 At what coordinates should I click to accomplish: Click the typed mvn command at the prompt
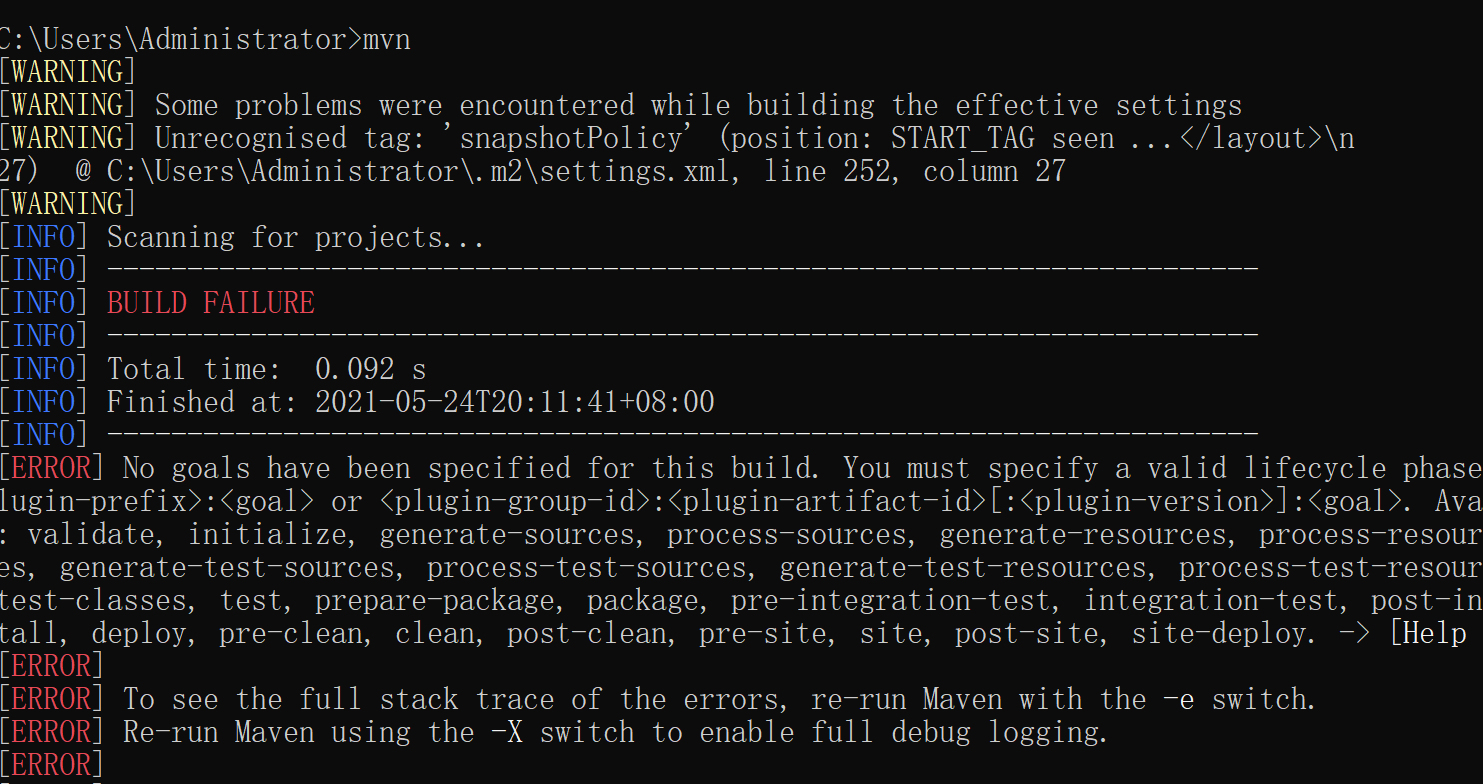(386, 39)
